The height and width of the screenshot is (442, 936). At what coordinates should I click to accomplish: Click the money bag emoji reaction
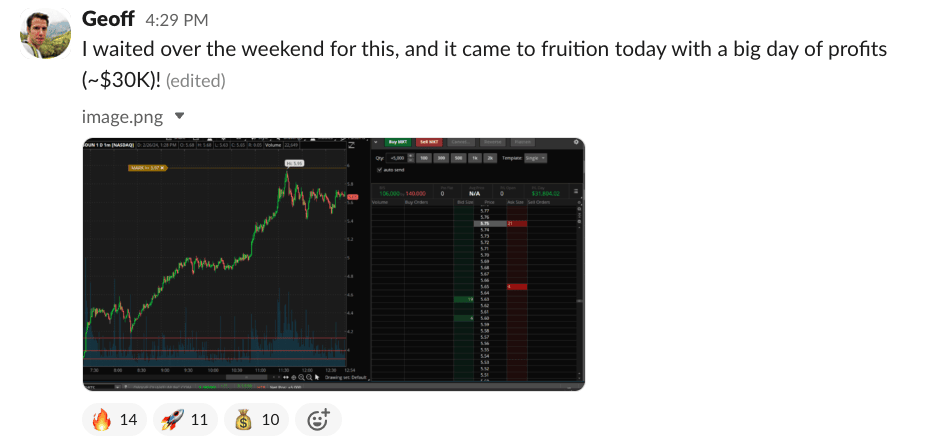pos(255,420)
